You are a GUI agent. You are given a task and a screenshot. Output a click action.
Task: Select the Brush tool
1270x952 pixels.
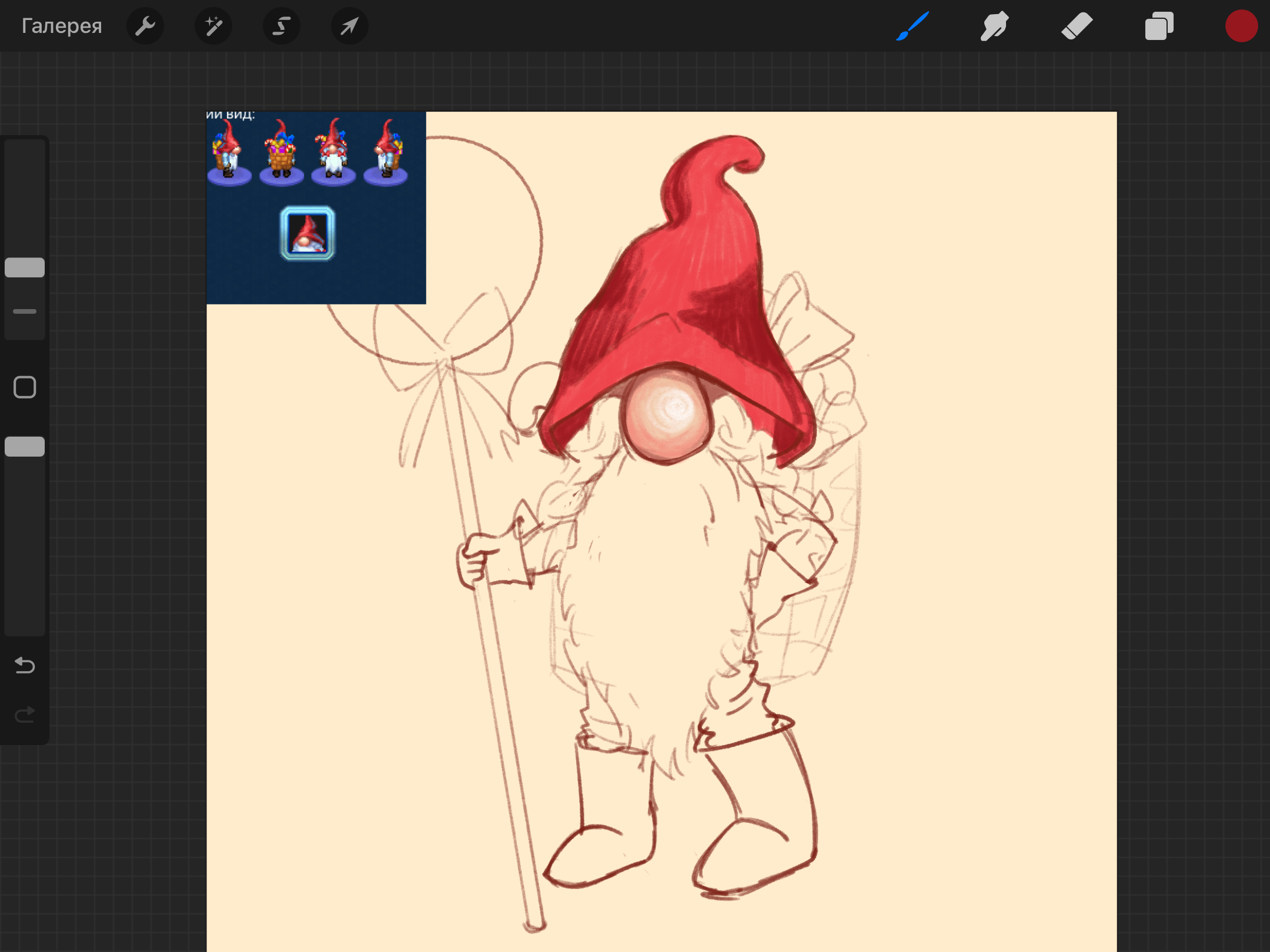(913, 26)
